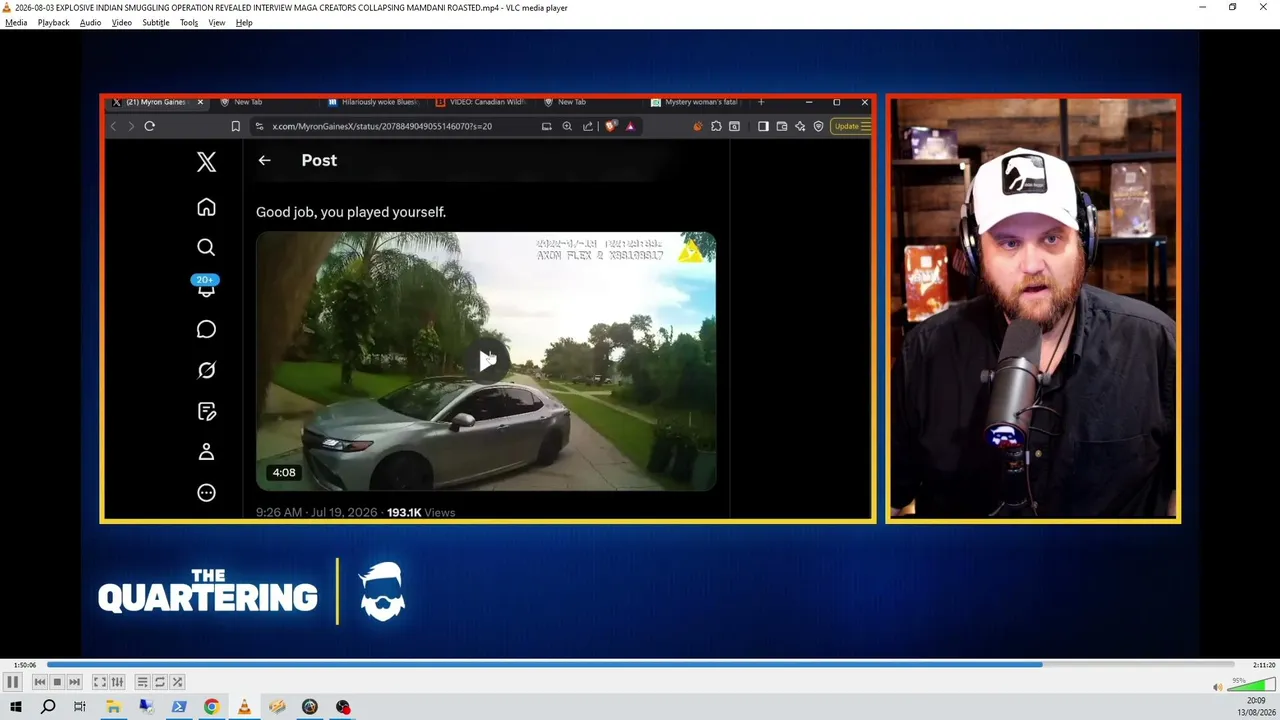This screenshot has width=1280, height=720.
Task: Click the play button on the bodycam video
Action: click(x=487, y=361)
